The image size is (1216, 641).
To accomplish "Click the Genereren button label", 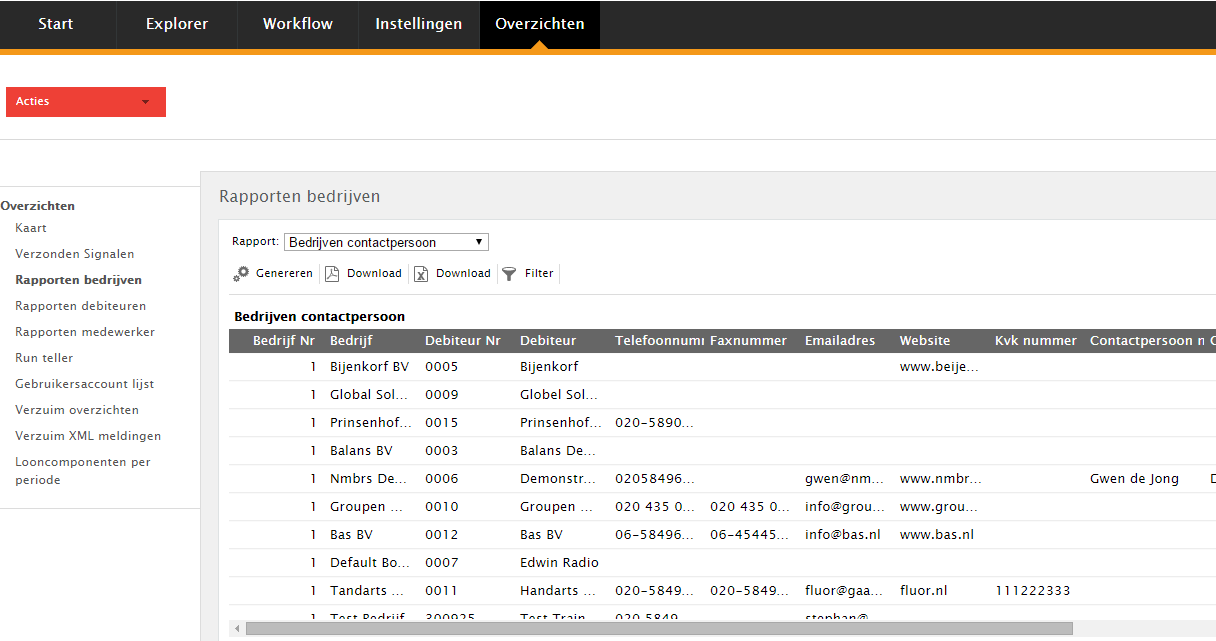I will 284,273.
